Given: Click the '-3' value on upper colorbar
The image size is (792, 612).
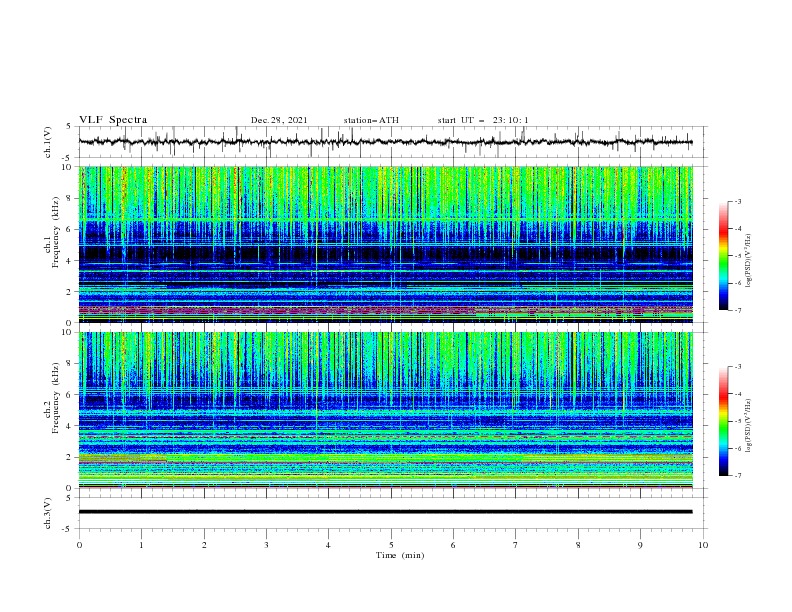Looking at the screenshot, I should (x=737, y=201).
